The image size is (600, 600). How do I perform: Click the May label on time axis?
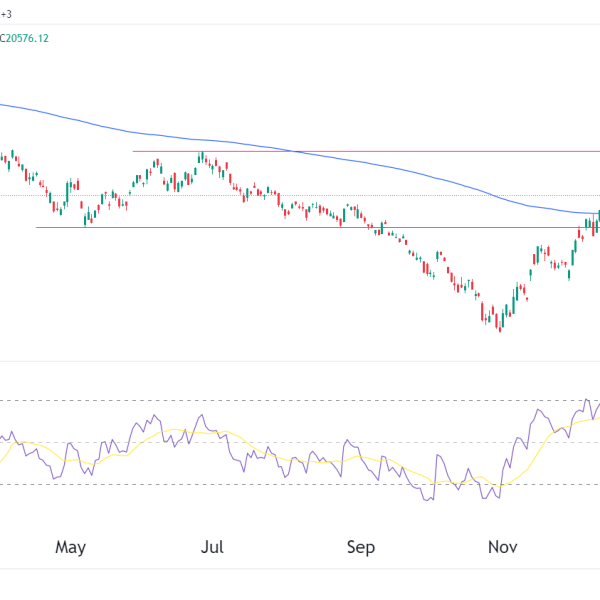tap(70, 547)
